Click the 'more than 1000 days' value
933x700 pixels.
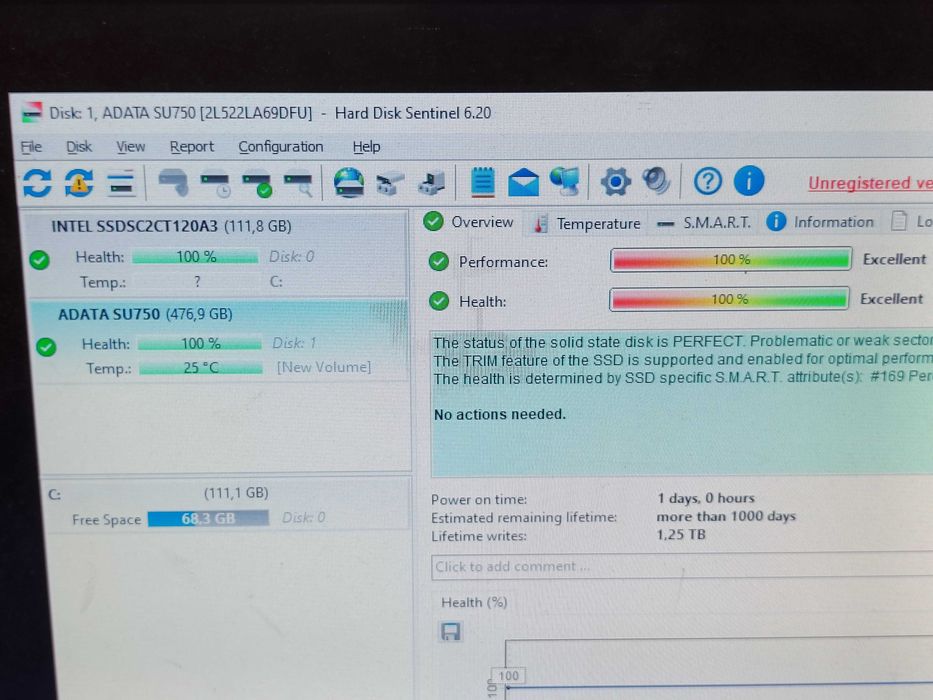726,516
